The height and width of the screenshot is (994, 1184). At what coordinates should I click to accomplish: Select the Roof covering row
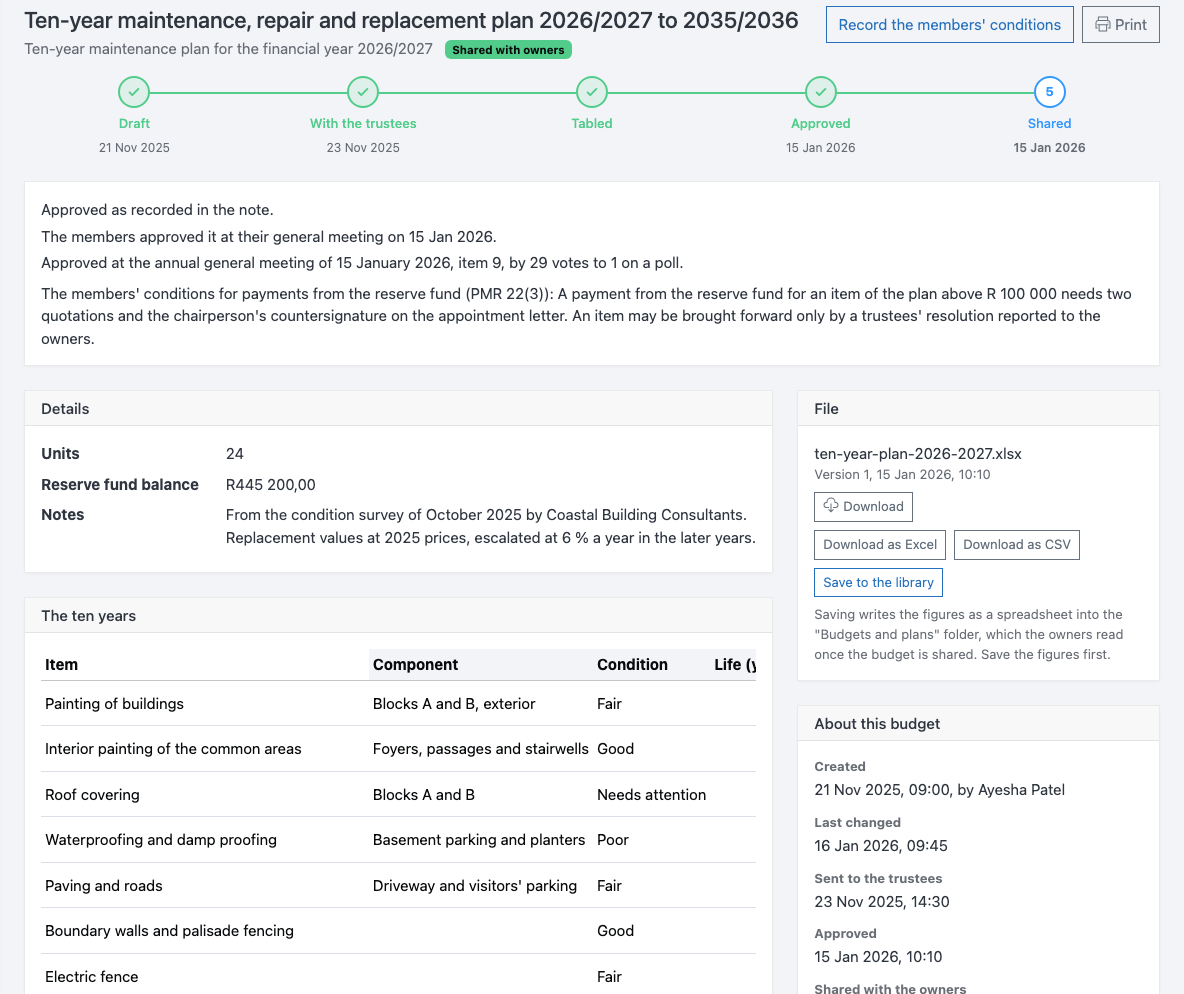[399, 795]
